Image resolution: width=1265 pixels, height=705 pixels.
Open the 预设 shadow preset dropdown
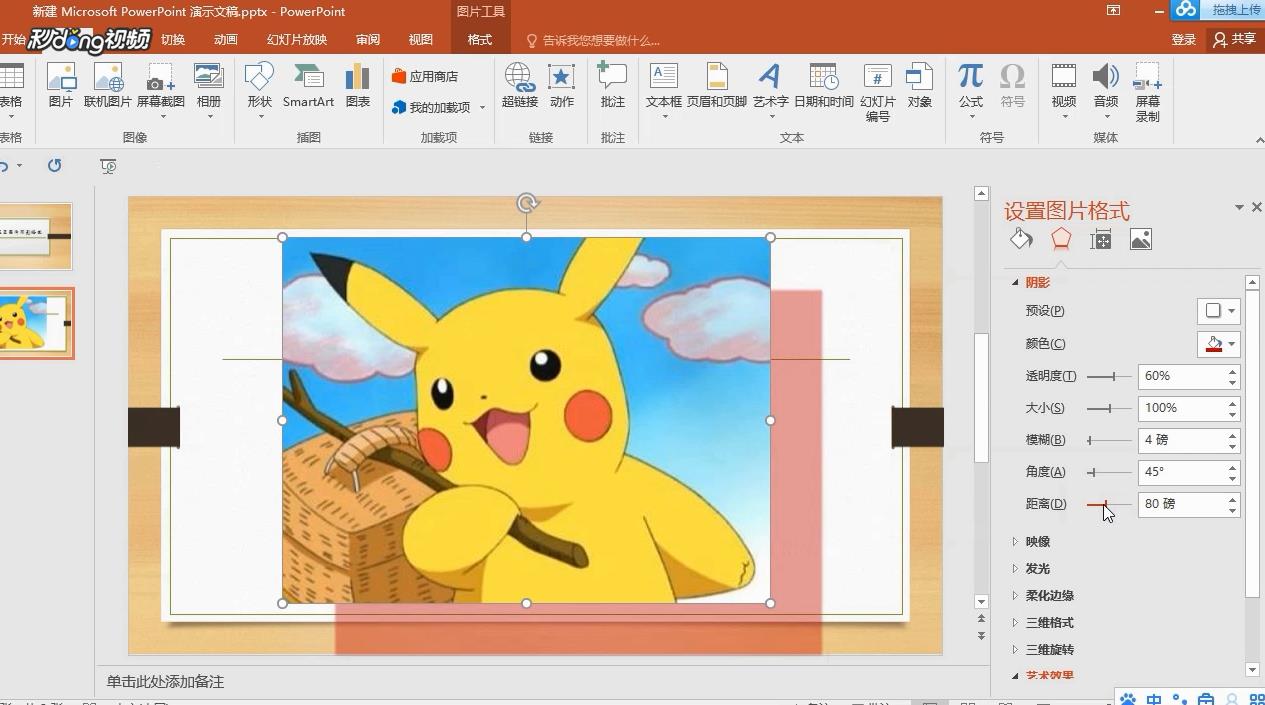tap(1218, 311)
